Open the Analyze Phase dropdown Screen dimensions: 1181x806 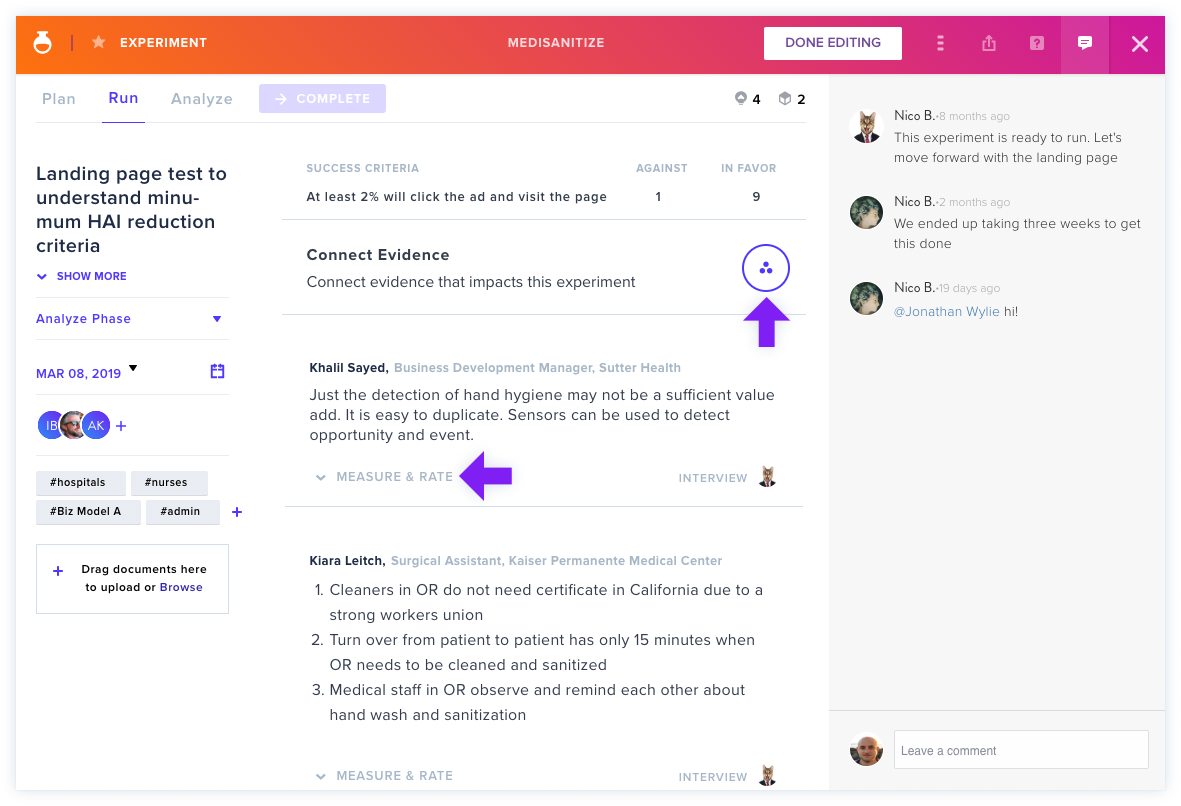pyautogui.click(x=130, y=319)
